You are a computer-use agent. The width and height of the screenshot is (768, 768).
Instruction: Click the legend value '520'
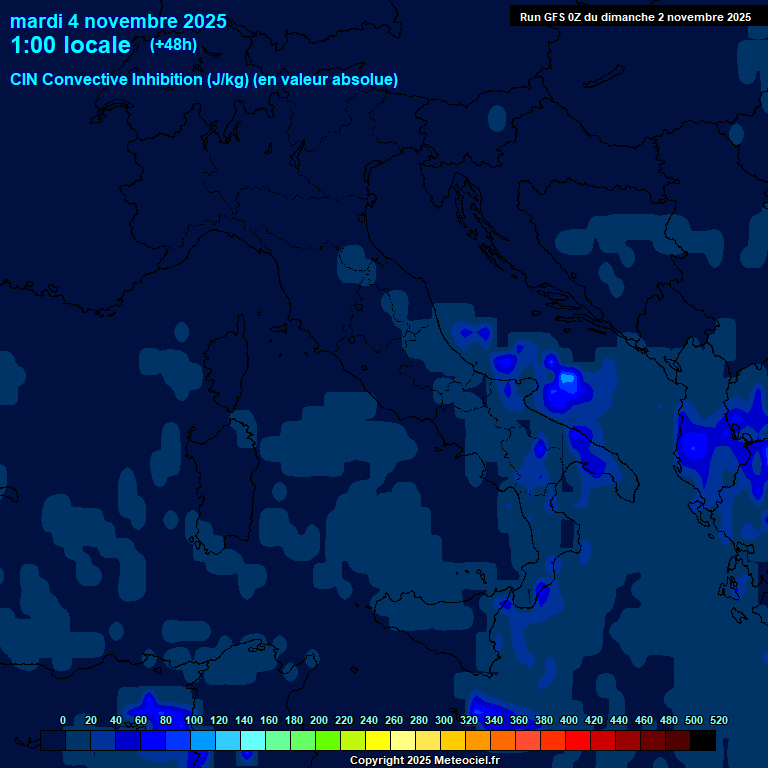[719, 720]
